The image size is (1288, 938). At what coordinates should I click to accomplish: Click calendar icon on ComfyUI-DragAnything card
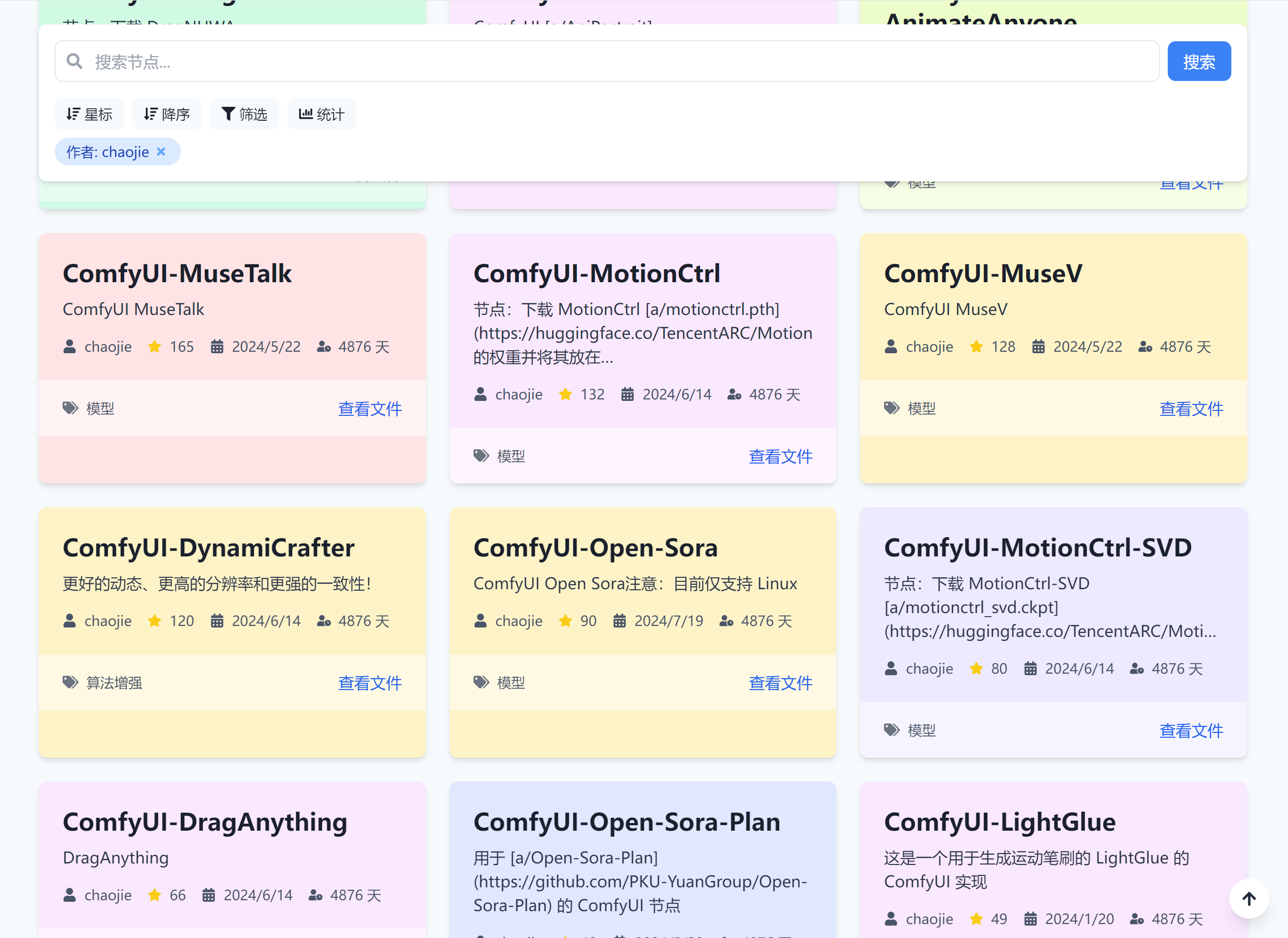pyautogui.click(x=209, y=895)
